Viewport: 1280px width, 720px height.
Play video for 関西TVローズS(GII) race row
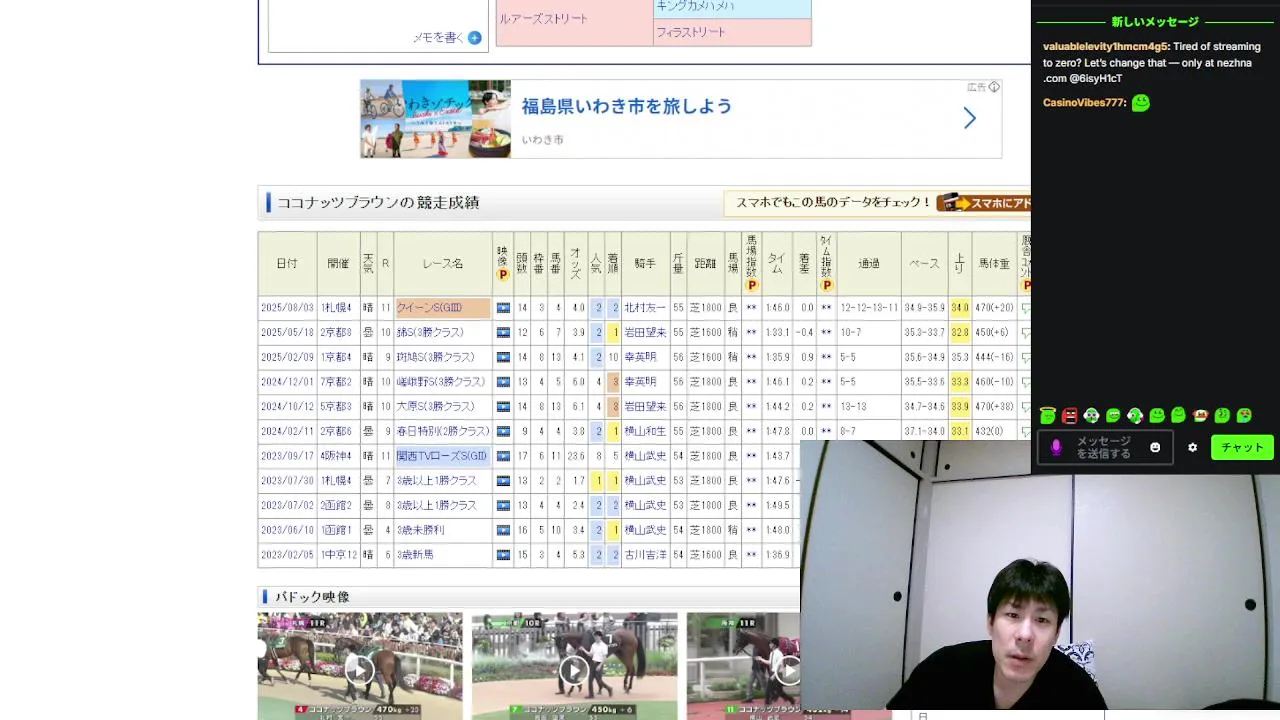coord(503,456)
